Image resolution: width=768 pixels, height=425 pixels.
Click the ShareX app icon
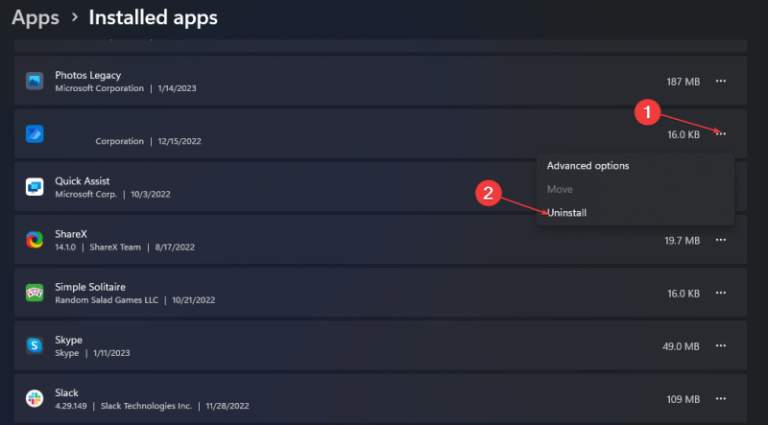click(x=35, y=240)
